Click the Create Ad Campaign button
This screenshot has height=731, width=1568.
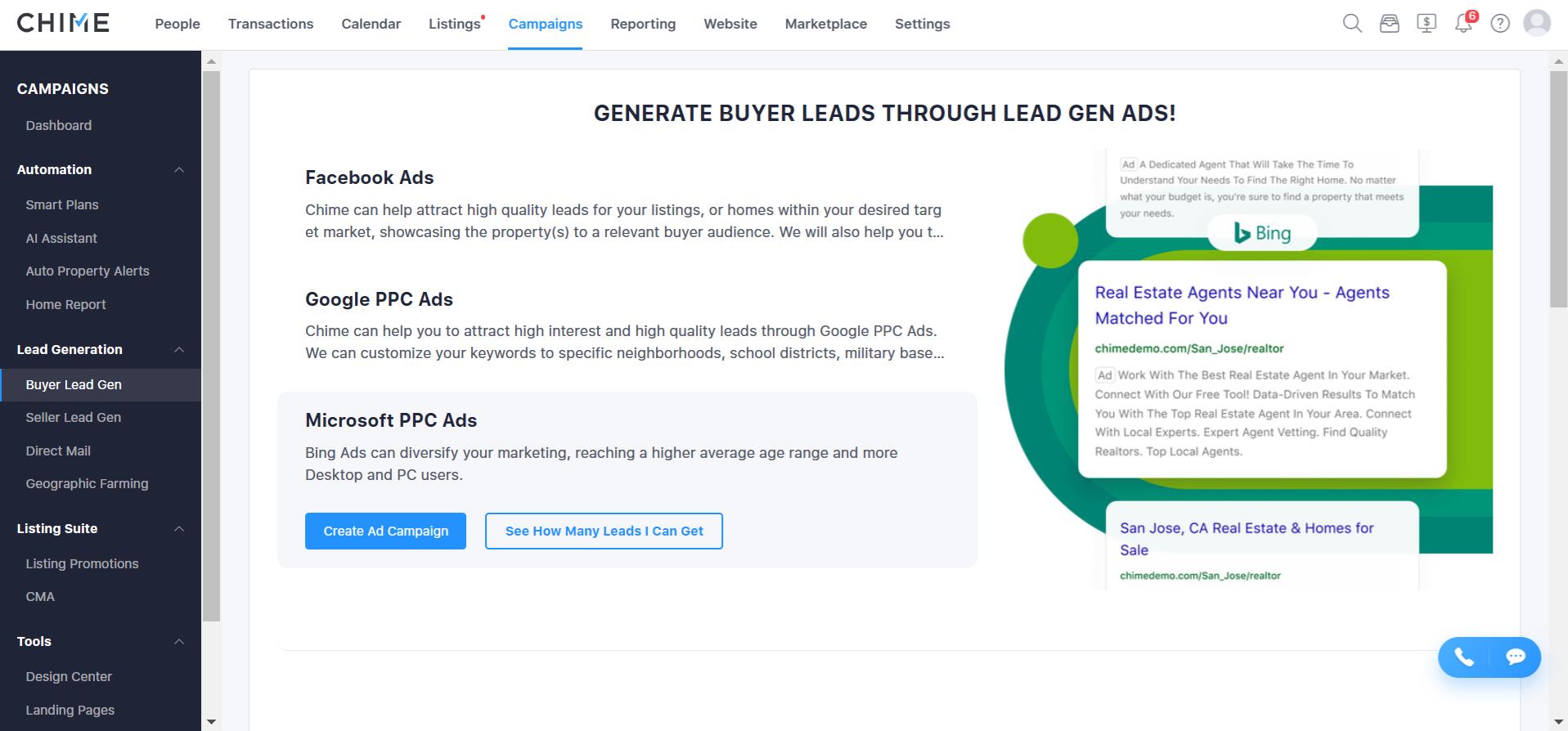coord(385,531)
